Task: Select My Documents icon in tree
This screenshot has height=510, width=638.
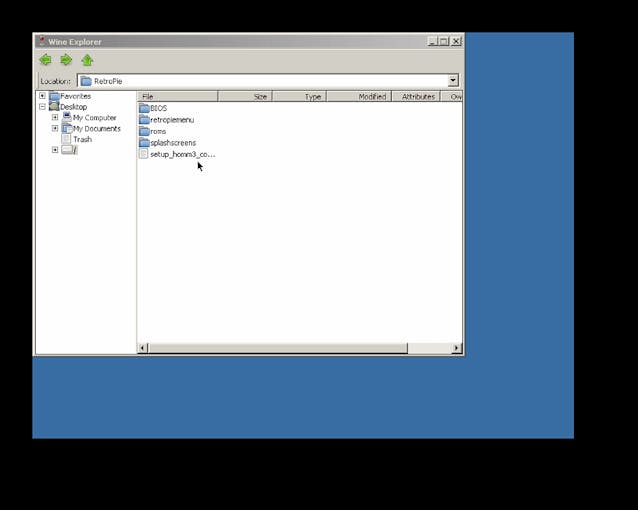Action: point(67,129)
